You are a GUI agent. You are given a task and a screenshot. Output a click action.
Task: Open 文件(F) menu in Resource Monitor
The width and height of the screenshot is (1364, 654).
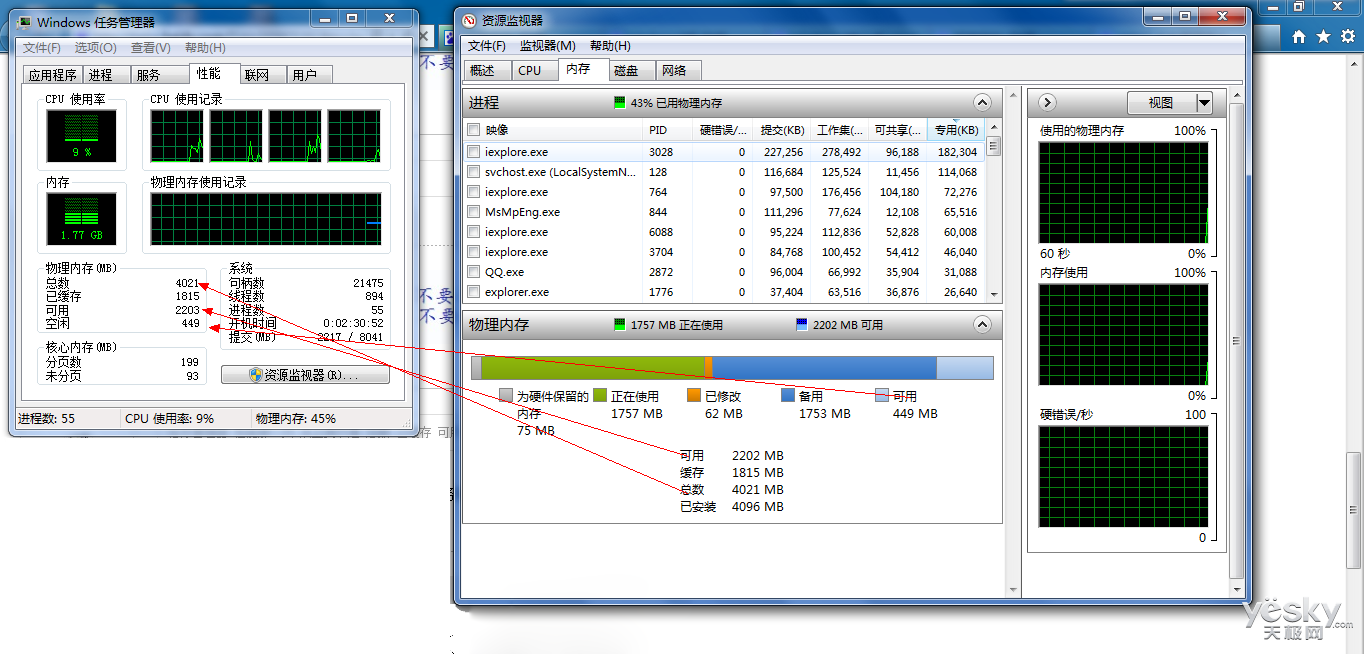click(488, 46)
